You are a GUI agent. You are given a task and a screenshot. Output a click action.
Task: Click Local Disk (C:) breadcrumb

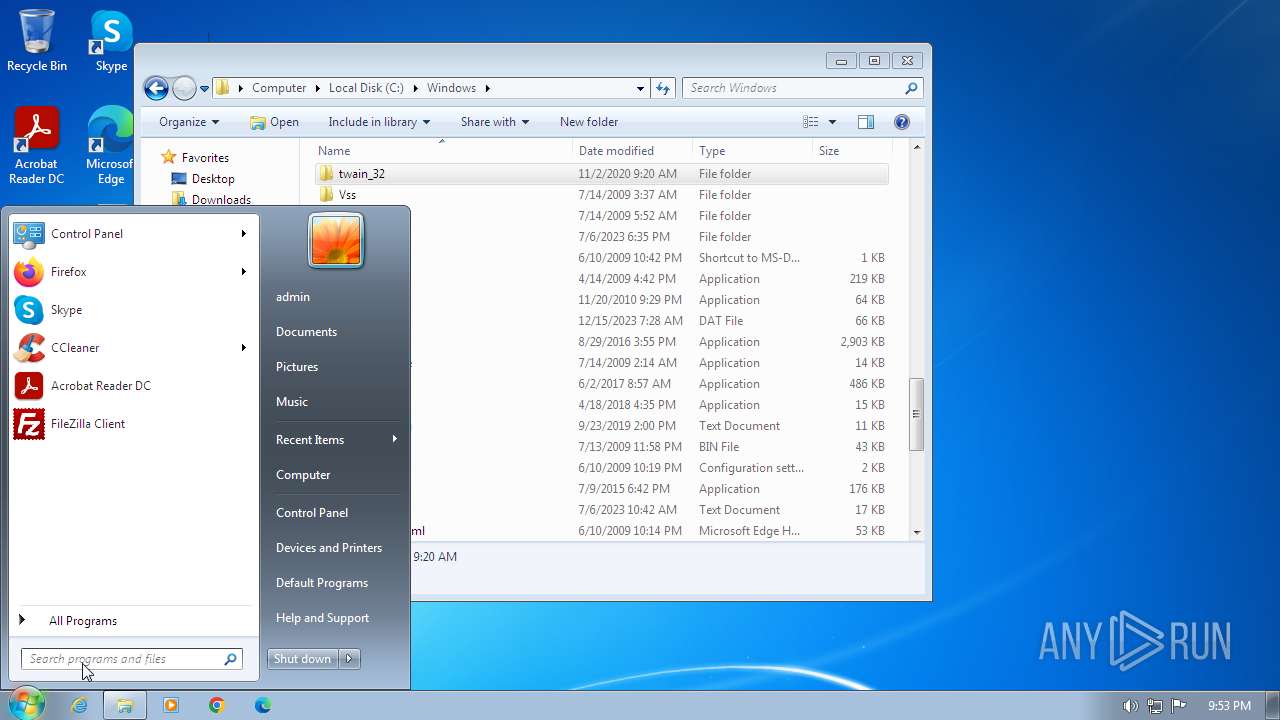click(x=366, y=88)
